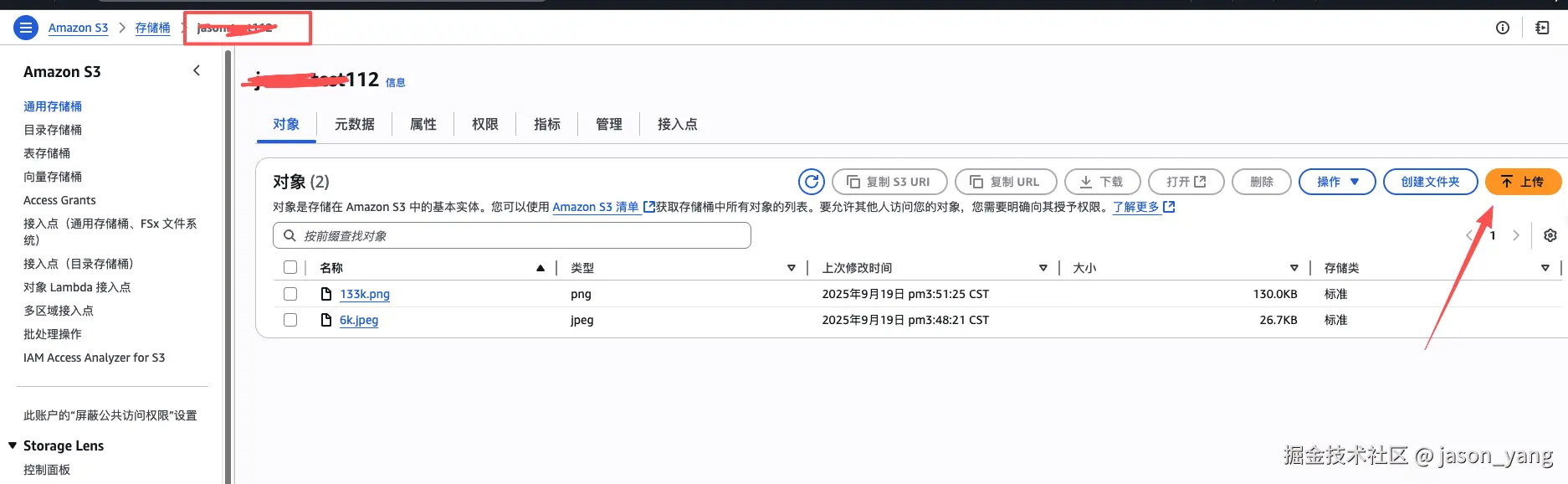1568x484 pixels.
Task: Click external link icon after Amazon S3 清单
Action: [x=648, y=207]
